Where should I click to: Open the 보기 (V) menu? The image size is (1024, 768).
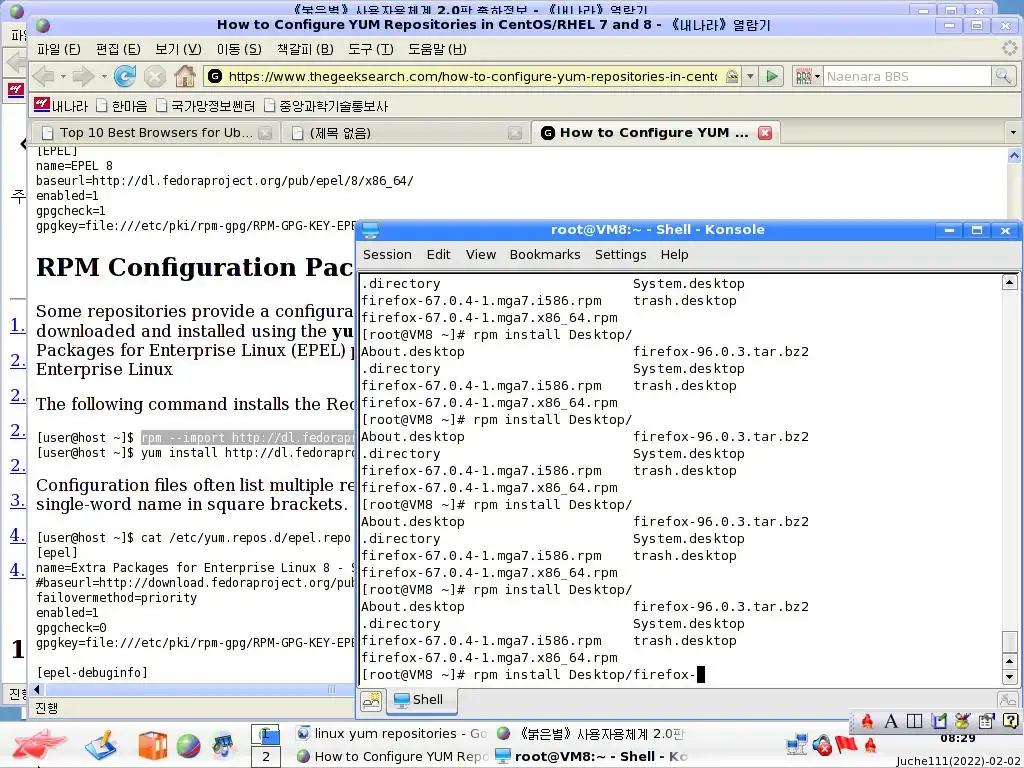[178, 49]
